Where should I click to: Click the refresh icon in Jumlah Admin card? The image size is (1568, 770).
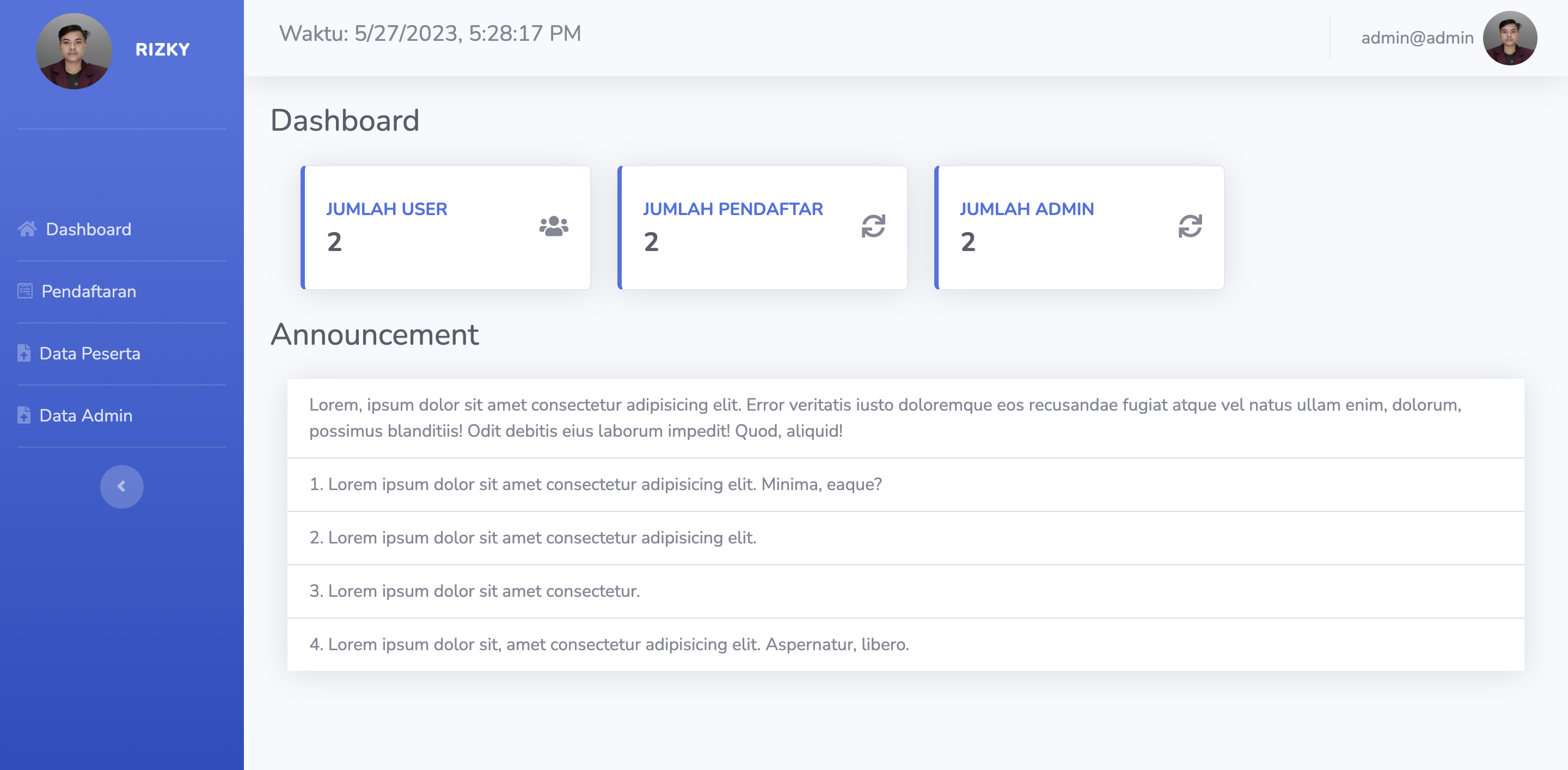click(x=1190, y=227)
